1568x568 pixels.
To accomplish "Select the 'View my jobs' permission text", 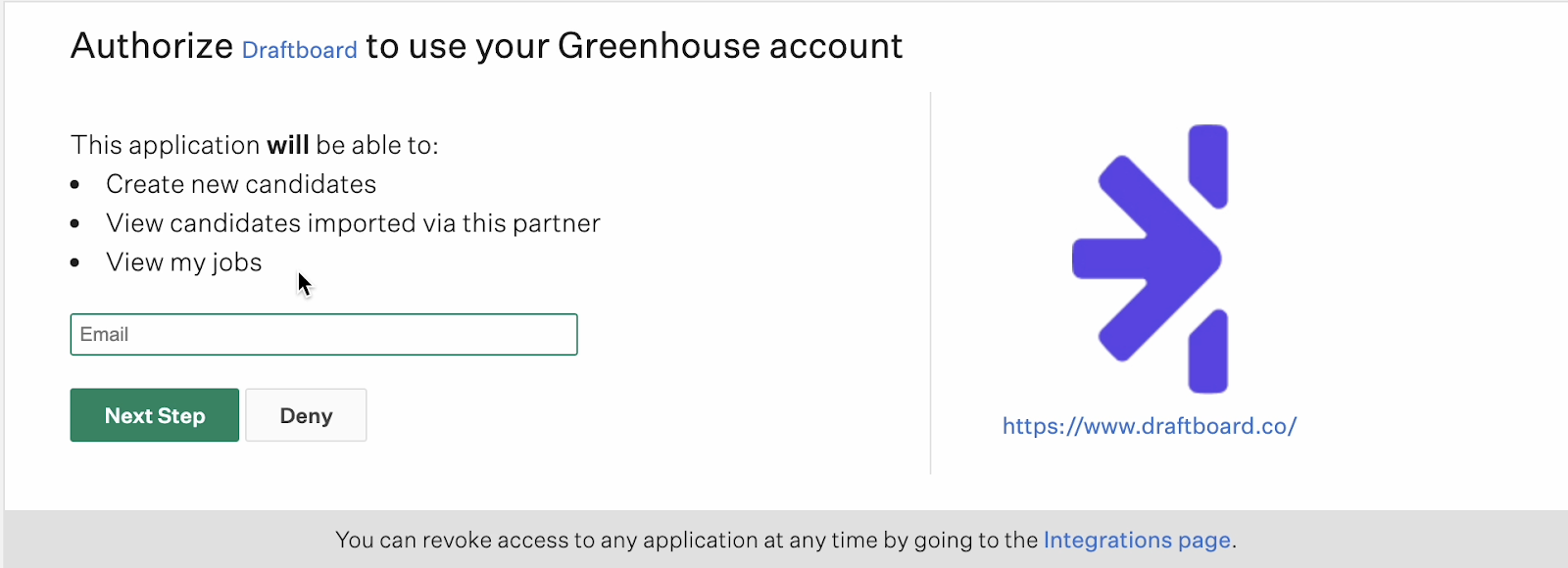I will [x=184, y=262].
